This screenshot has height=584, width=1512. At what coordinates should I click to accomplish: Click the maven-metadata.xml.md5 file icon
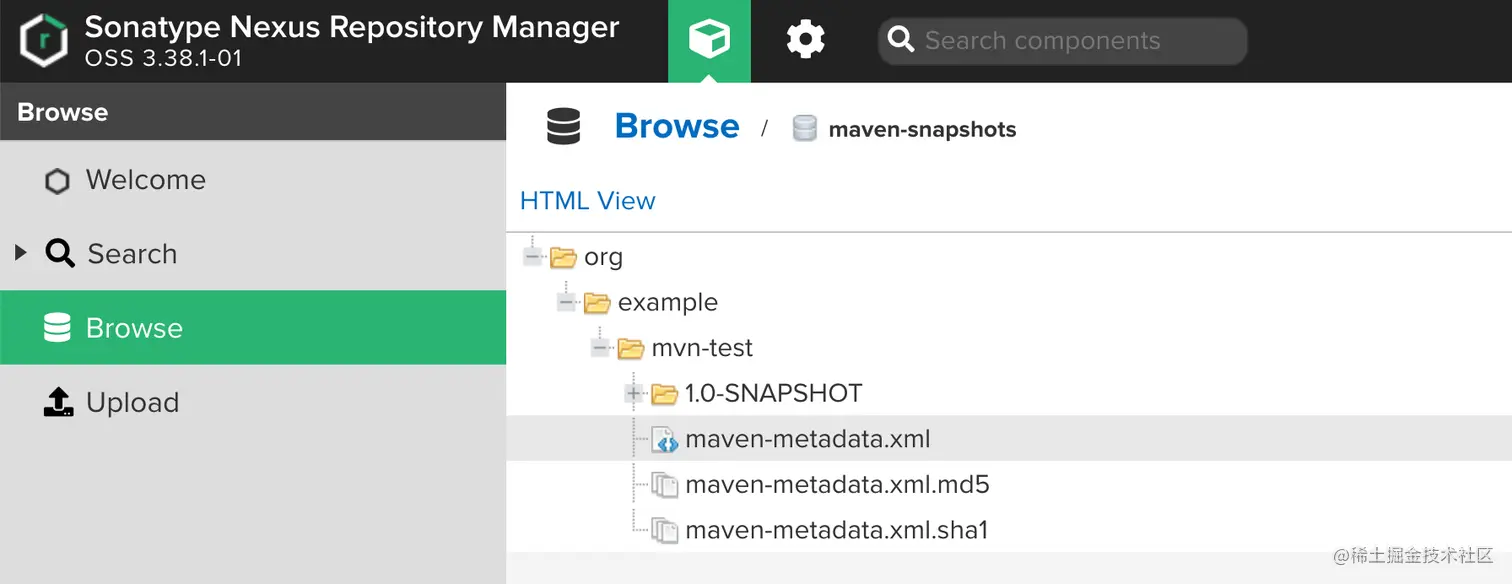pyautogui.click(x=665, y=485)
